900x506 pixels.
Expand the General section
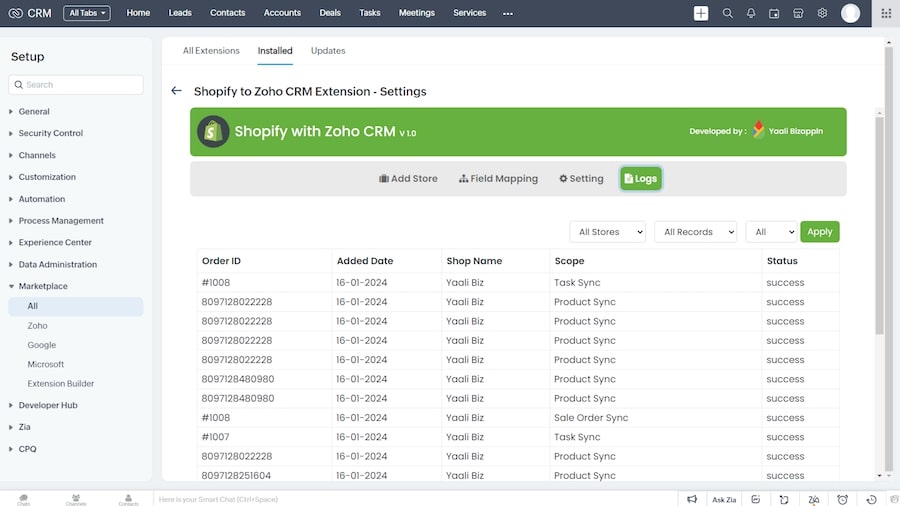pos(34,111)
